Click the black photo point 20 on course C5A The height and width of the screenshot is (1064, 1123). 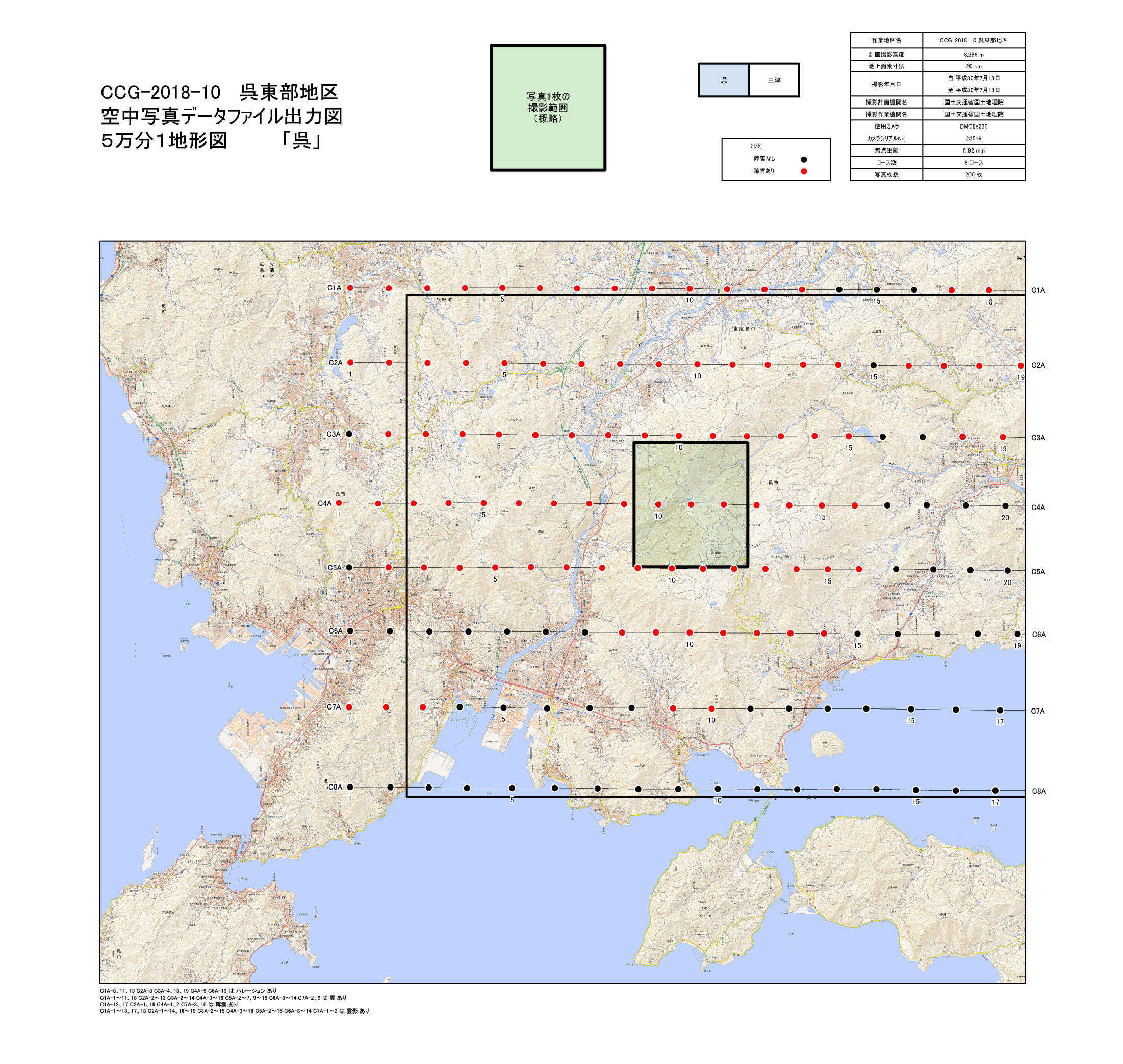click(1007, 571)
